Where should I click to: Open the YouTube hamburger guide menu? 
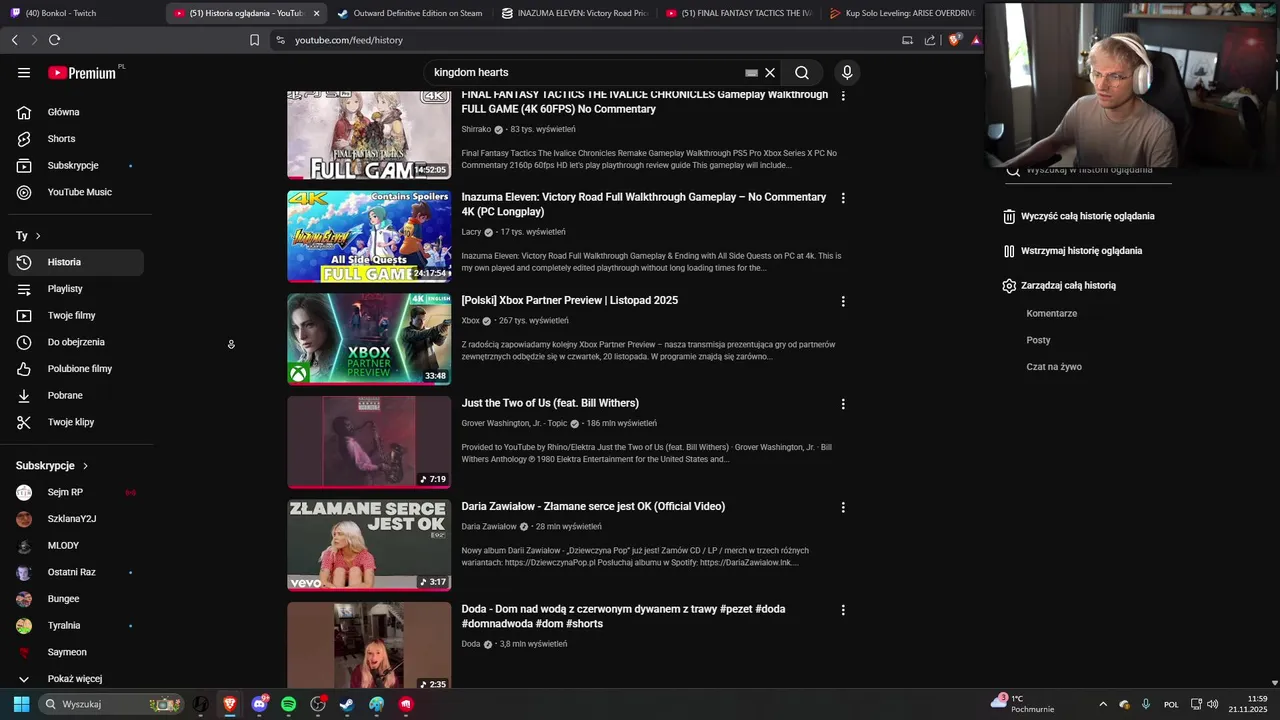(x=24, y=72)
